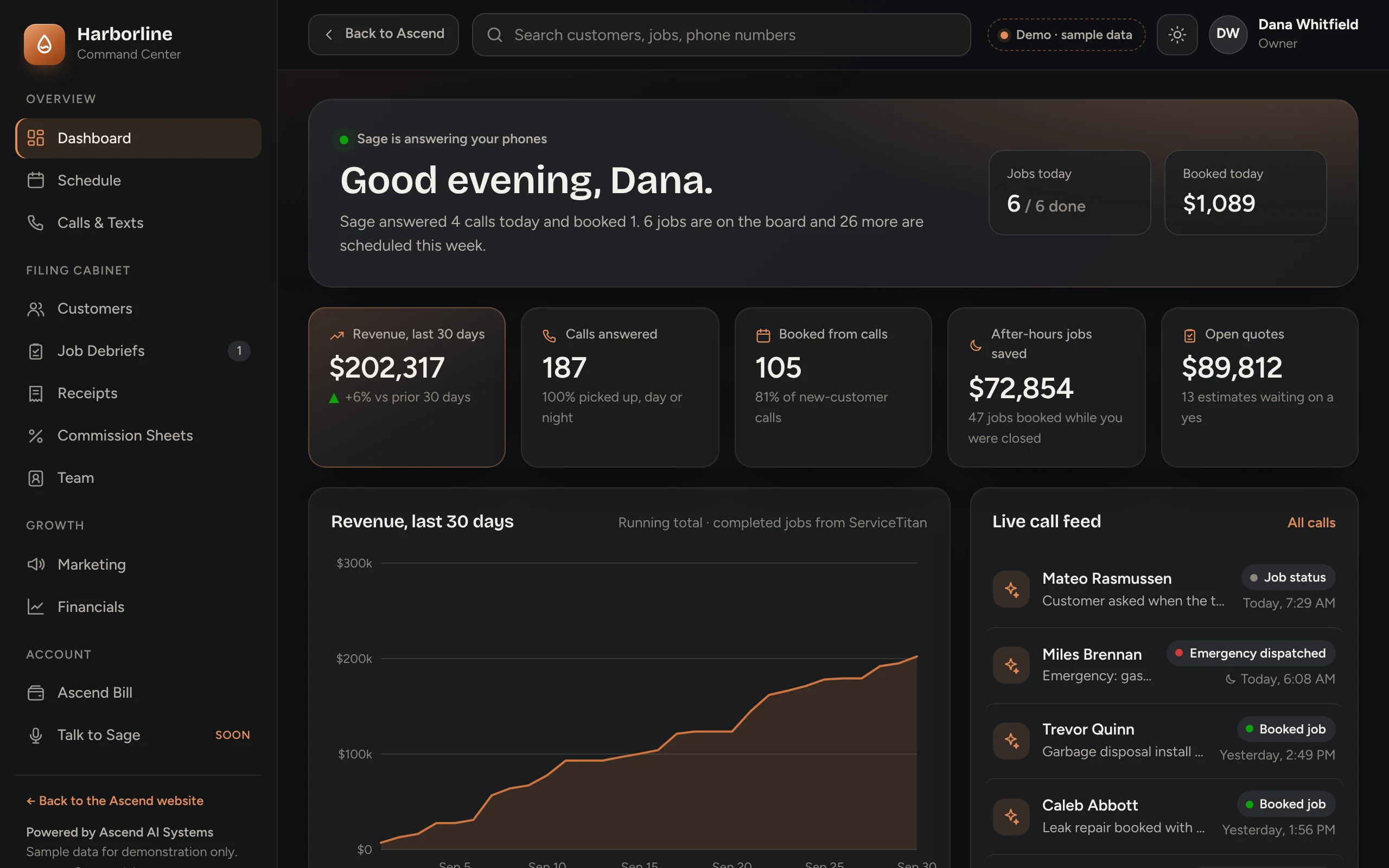Image resolution: width=1389 pixels, height=868 pixels.
Task: Open All calls link
Action: 1311,522
